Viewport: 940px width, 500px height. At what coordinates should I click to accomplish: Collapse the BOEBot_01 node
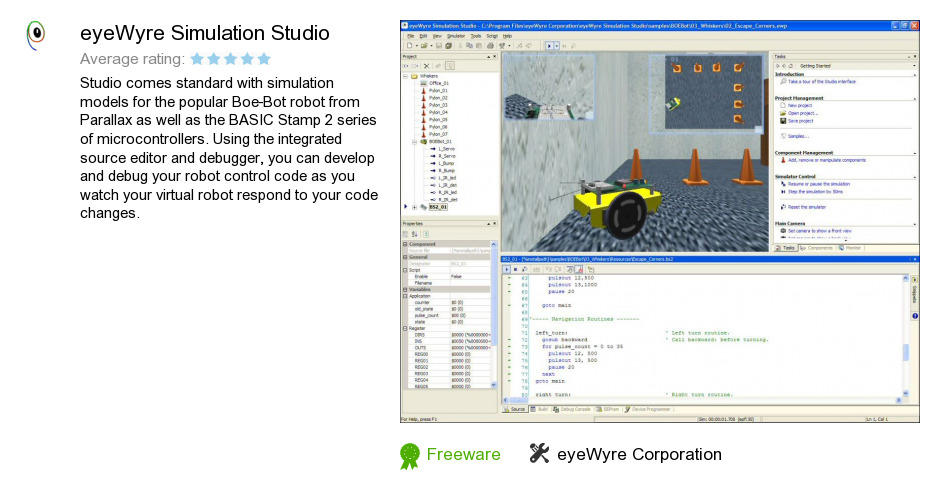click(x=414, y=141)
